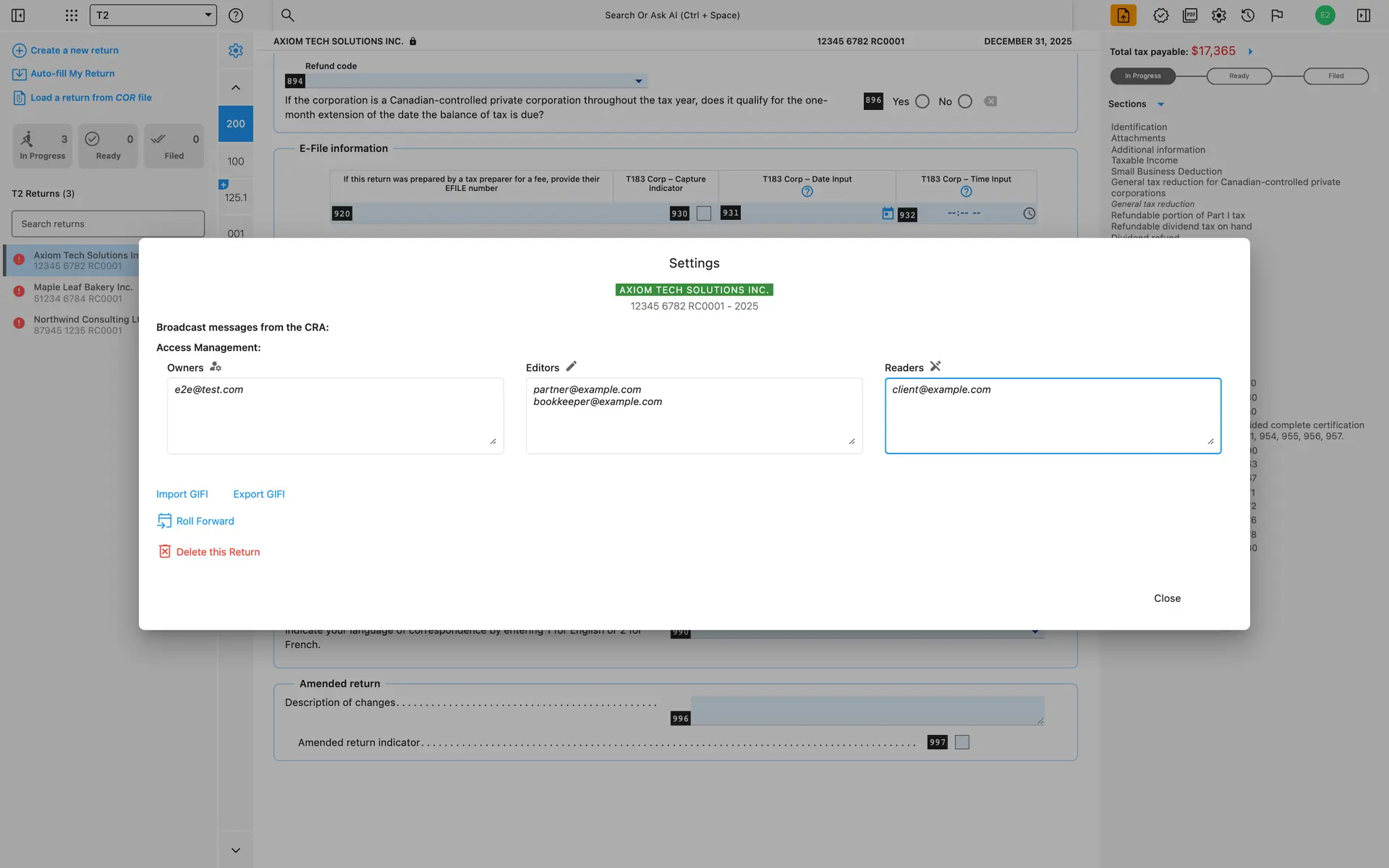Click the orange file upload icon
This screenshot has width=1389, height=868.
pyautogui.click(x=1123, y=15)
